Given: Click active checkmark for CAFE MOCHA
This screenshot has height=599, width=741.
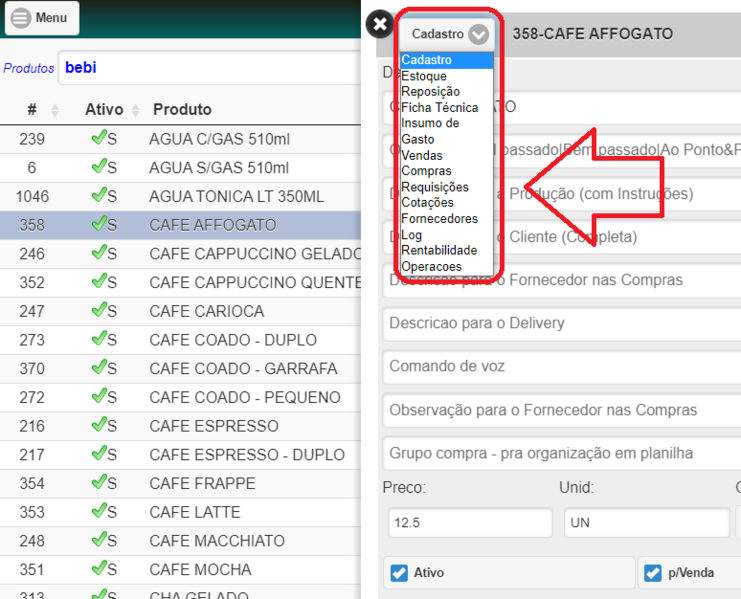Looking at the screenshot, I should [x=99, y=568].
